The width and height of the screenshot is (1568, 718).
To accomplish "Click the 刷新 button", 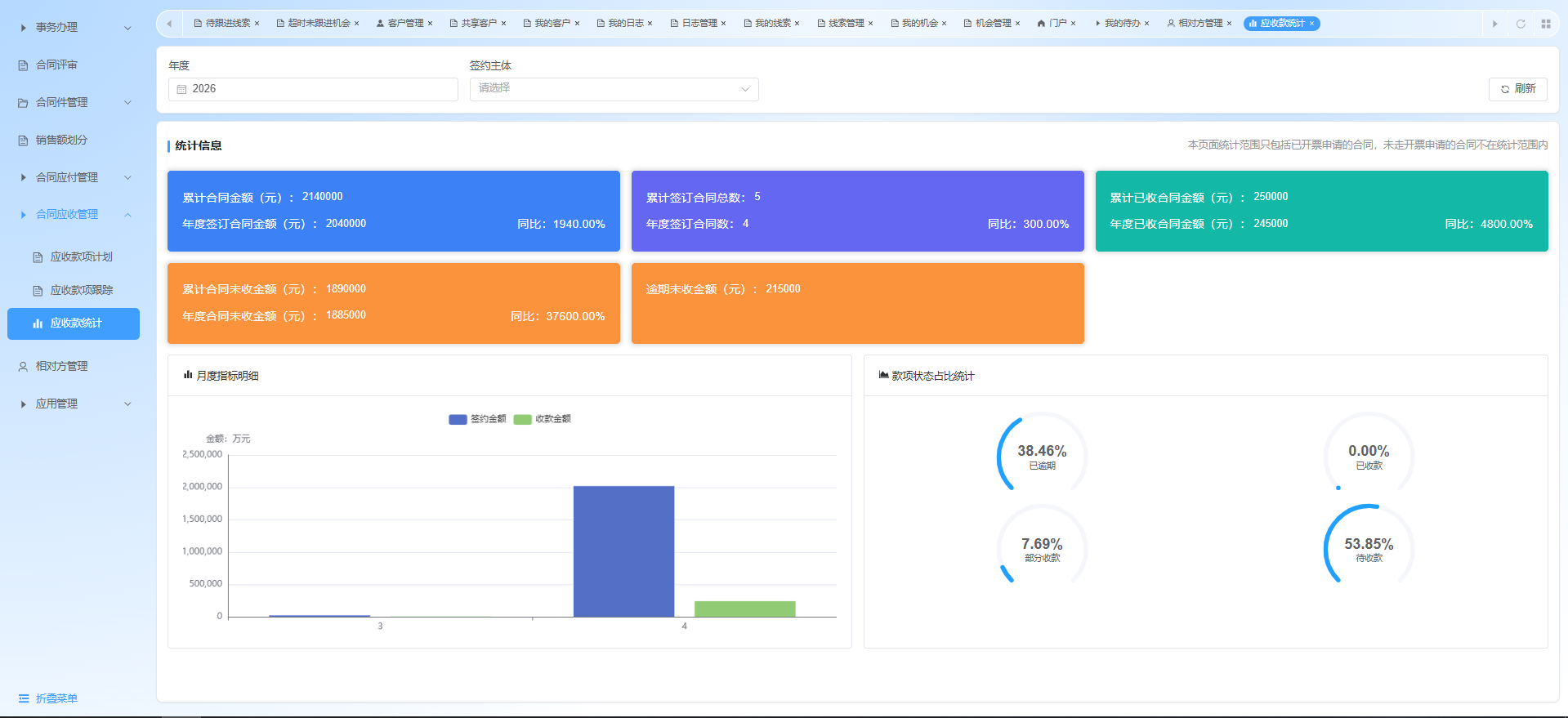I will [x=1517, y=89].
